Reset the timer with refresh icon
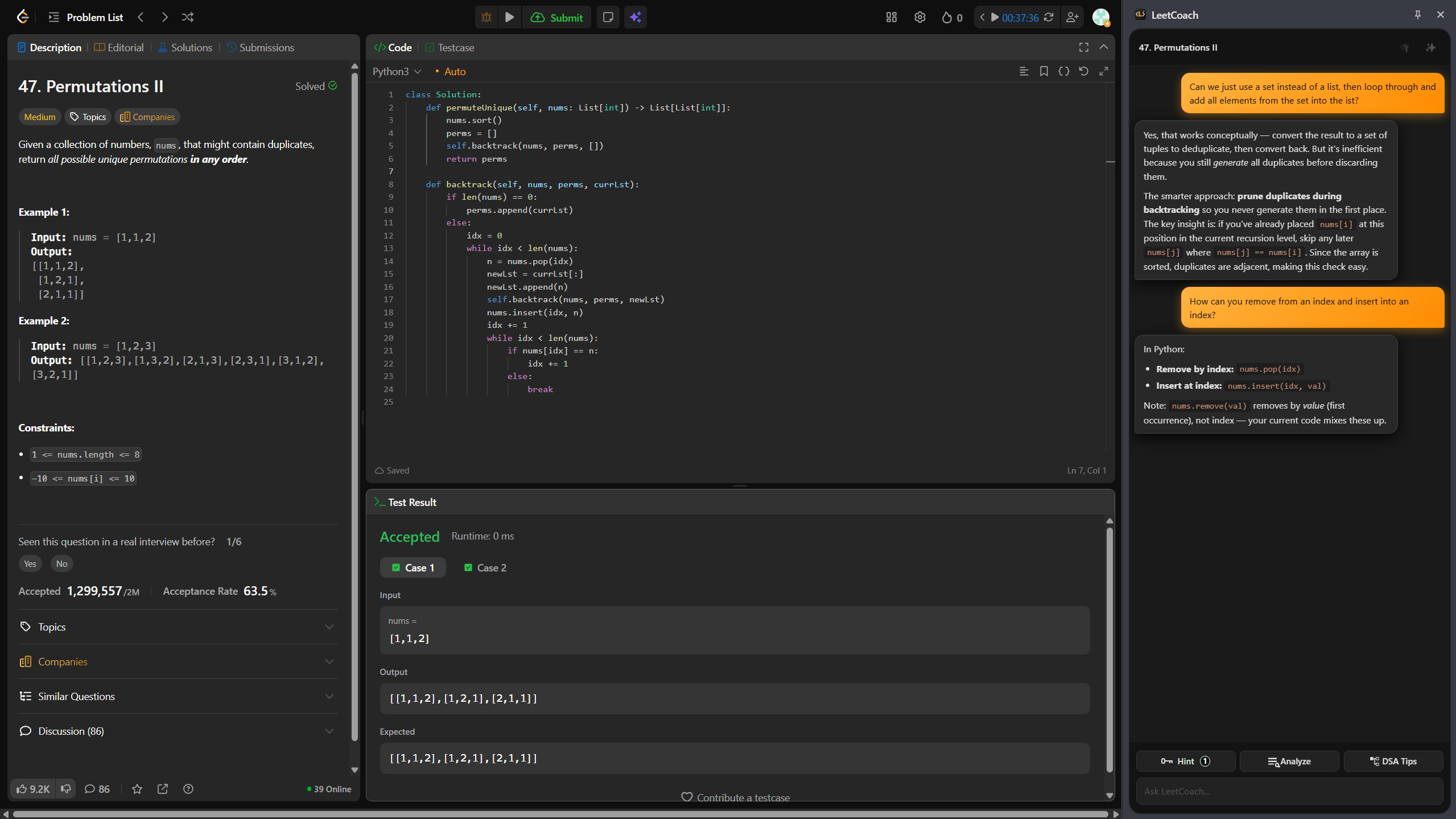This screenshot has height=819, width=1456. click(1048, 18)
